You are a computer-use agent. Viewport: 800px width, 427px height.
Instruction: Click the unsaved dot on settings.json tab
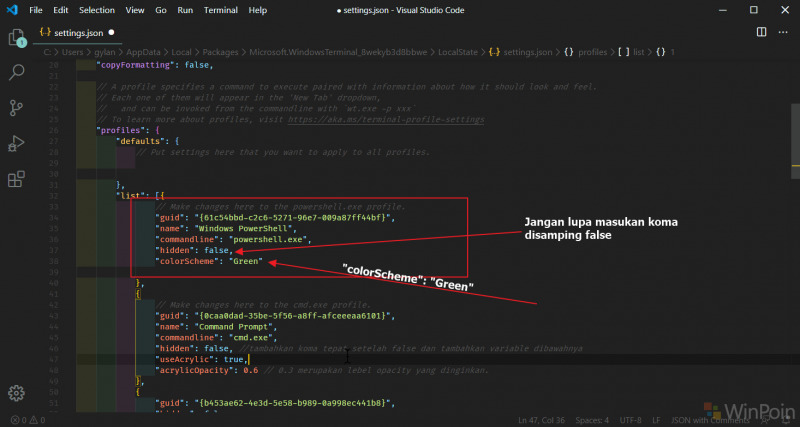click(x=111, y=32)
